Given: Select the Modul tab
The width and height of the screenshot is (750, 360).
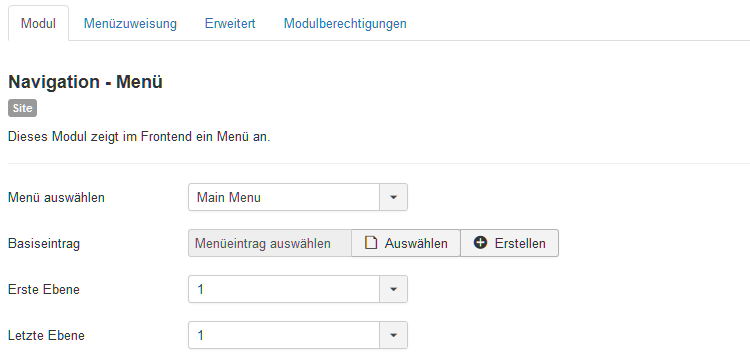Looking at the screenshot, I should click(38, 23).
